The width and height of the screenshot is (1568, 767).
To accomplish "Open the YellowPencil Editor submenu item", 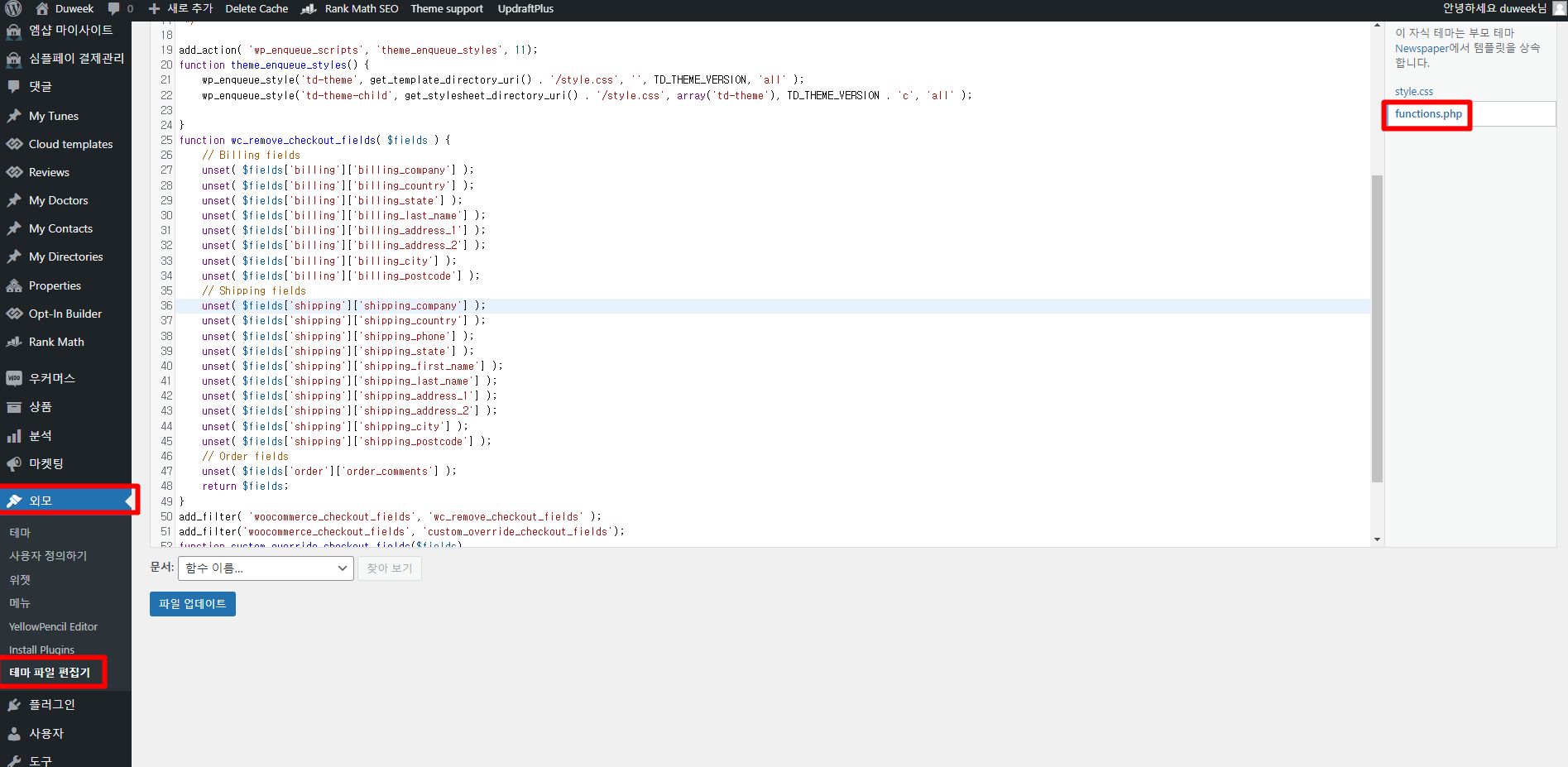I will (x=53, y=627).
